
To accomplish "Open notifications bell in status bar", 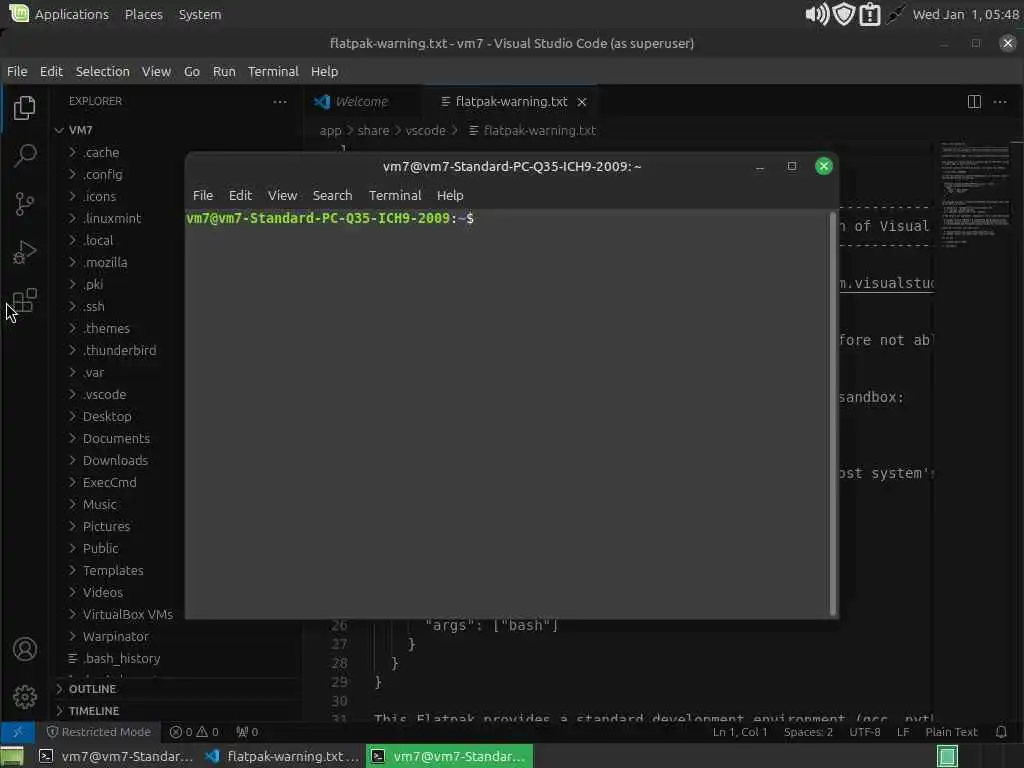I will (1000, 731).
